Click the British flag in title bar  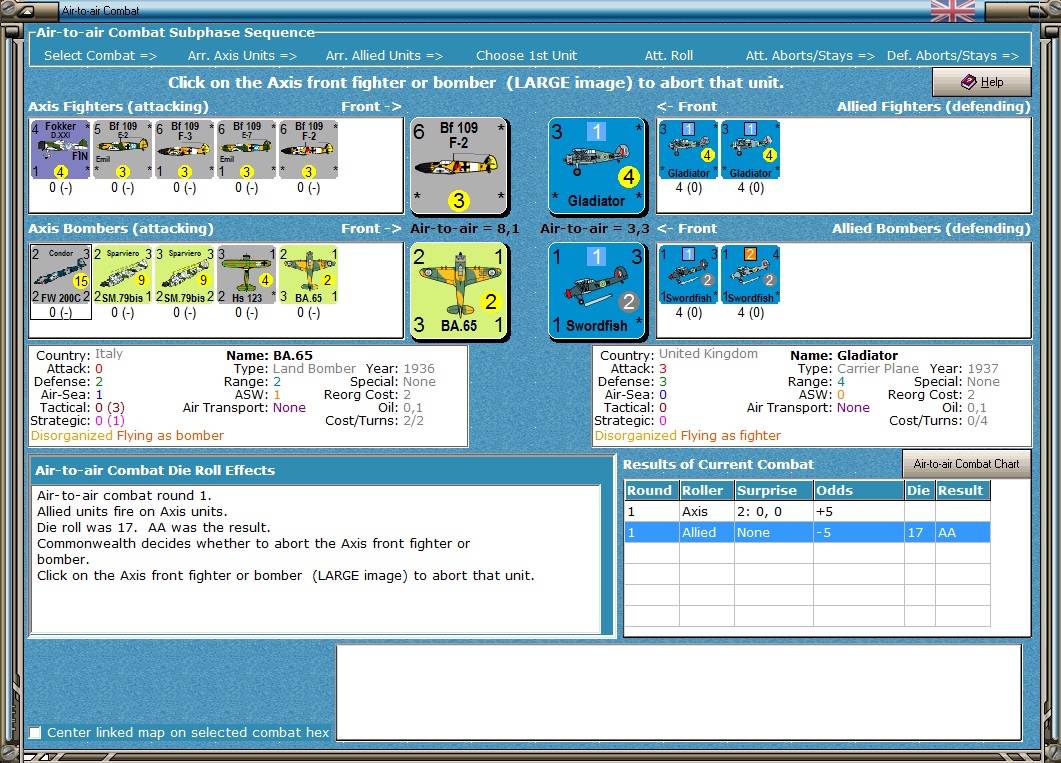point(953,11)
